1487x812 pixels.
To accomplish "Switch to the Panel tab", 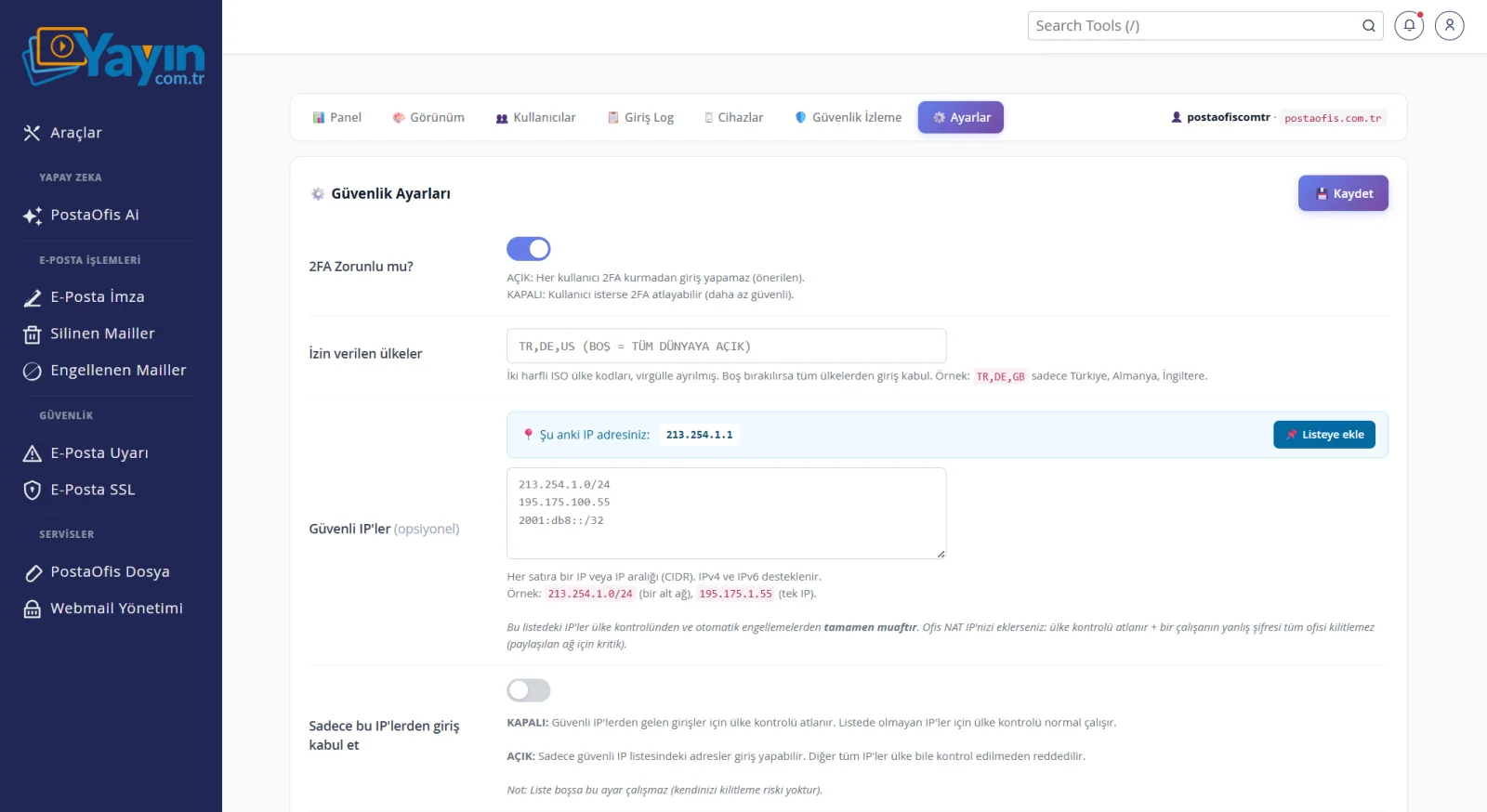I will (x=336, y=118).
